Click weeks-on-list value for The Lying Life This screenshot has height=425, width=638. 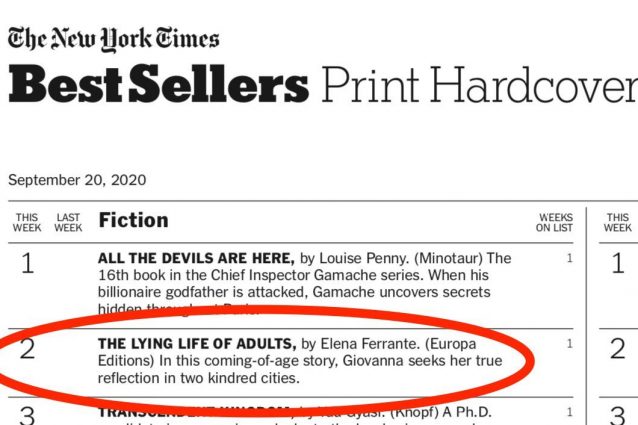(x=569, y=344)
